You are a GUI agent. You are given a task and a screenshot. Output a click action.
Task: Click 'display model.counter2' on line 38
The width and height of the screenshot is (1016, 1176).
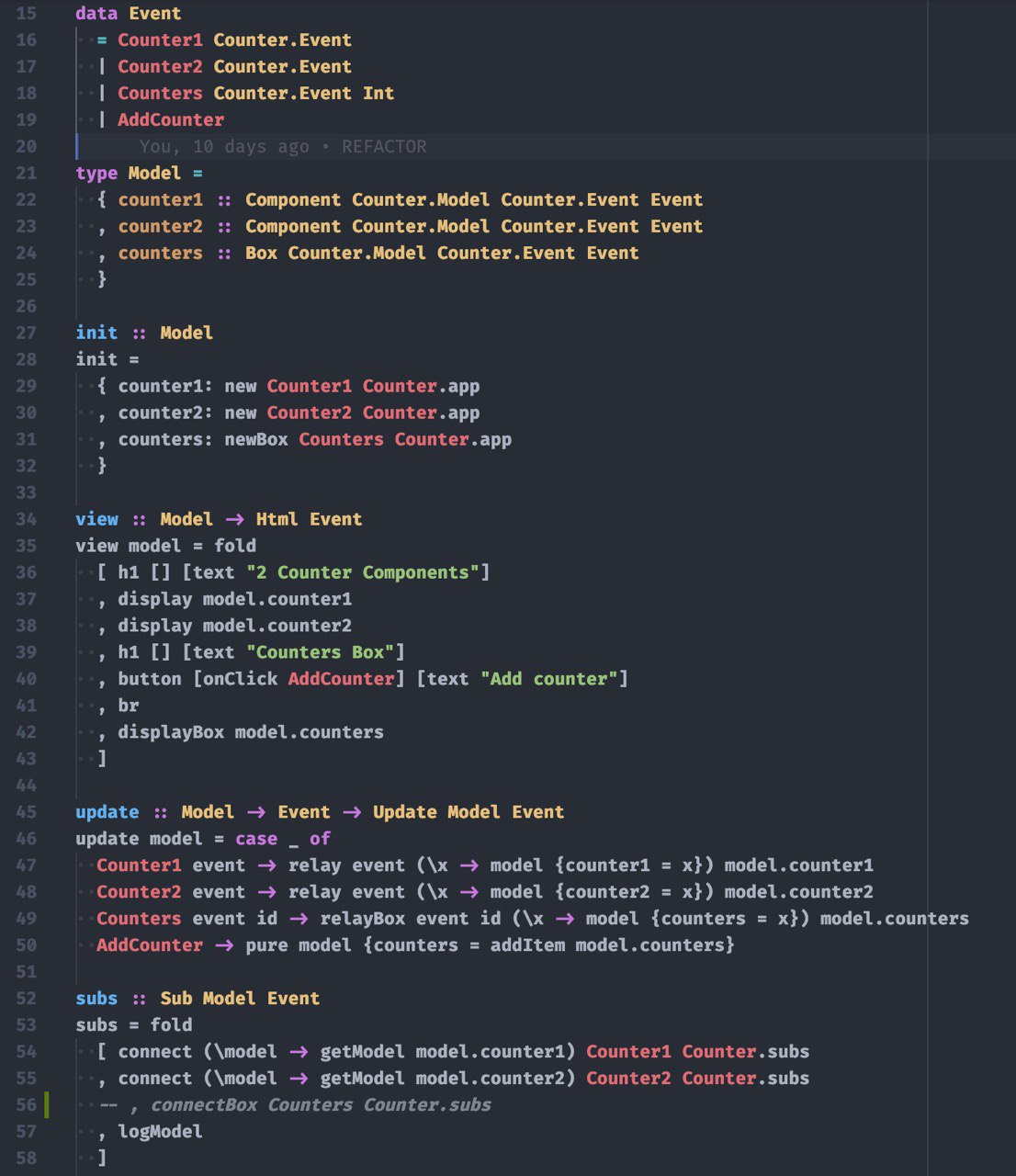pos(235,627)
